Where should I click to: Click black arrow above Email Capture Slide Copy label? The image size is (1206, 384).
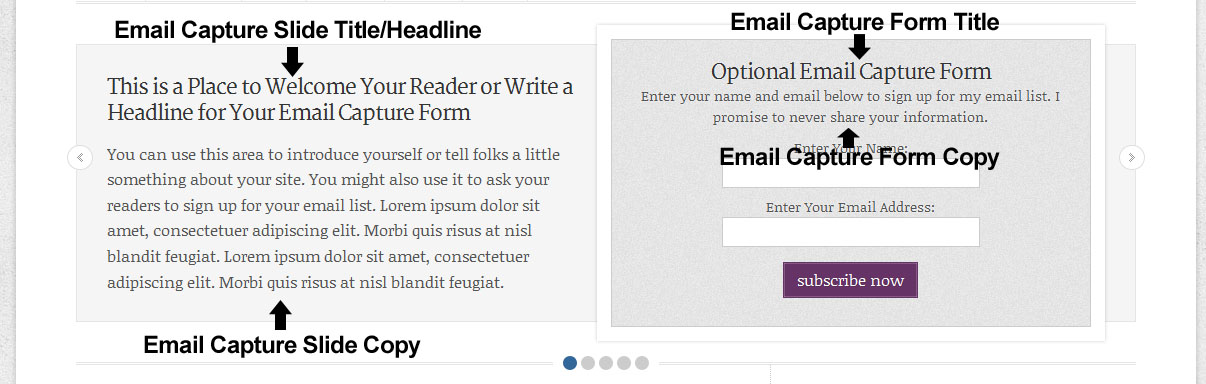click(x=281, y=316)
